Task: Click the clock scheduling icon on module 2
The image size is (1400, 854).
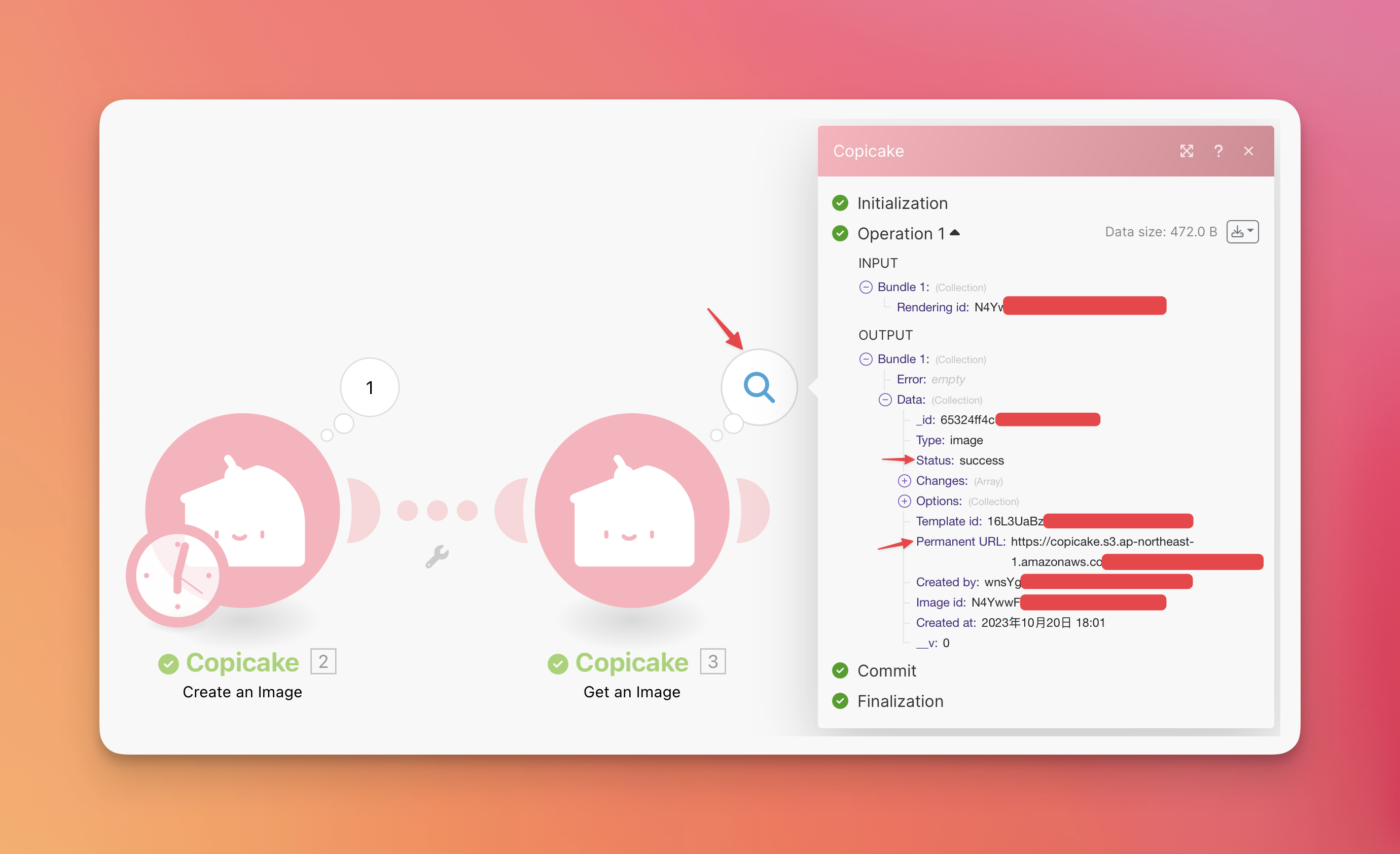Action: tap(177, 576)
